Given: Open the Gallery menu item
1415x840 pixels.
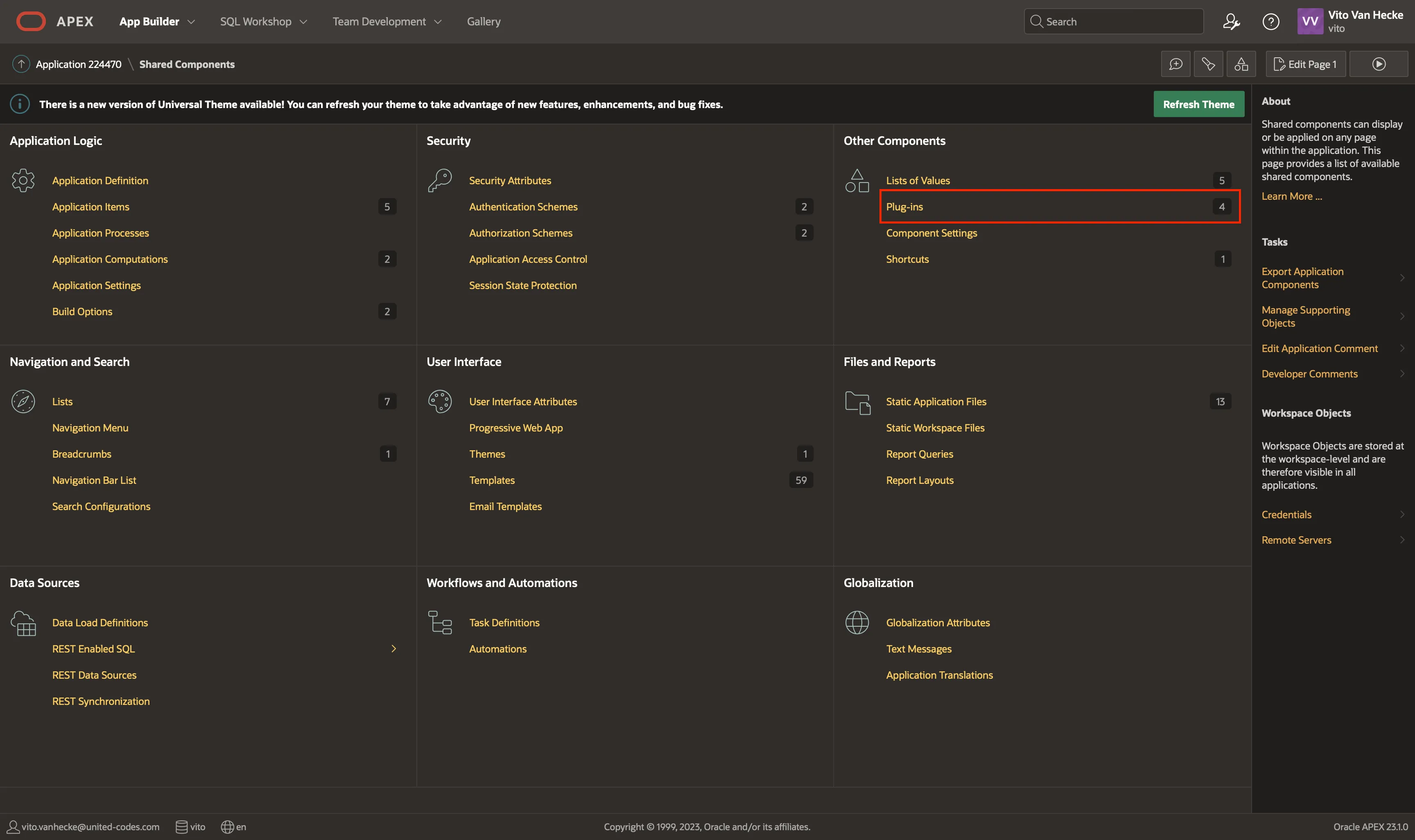Looking at the screenshot, I should pyautogui.click(x=484, y=22).
